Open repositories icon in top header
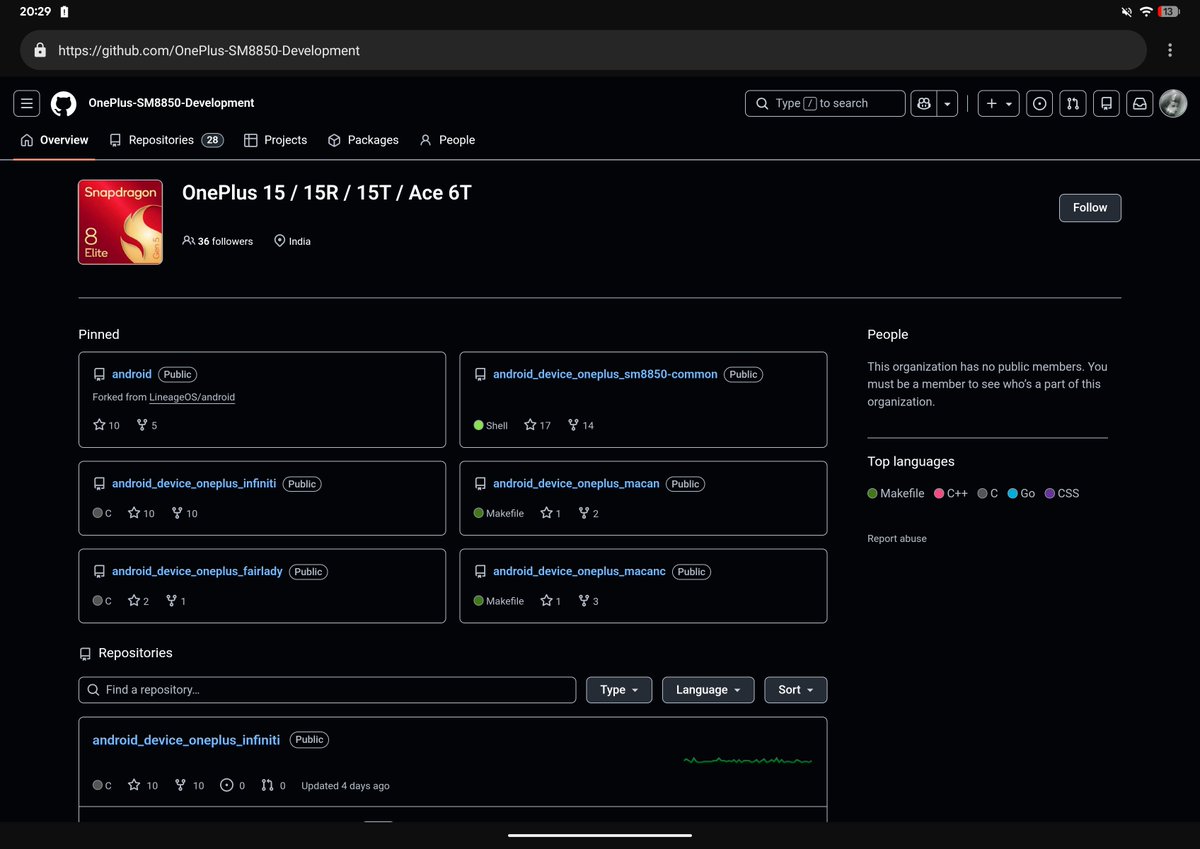This screenshot has height=849, width=1200. (1106, 103)
